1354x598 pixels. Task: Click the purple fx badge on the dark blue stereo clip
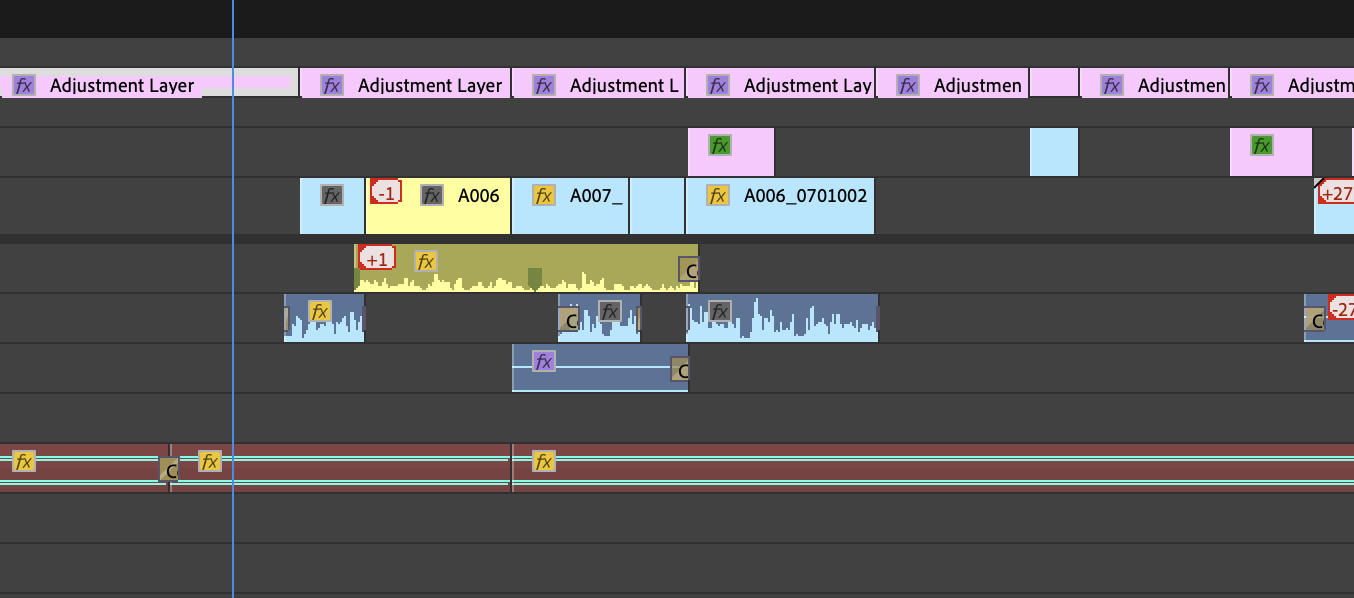click(x=543, y=360)
